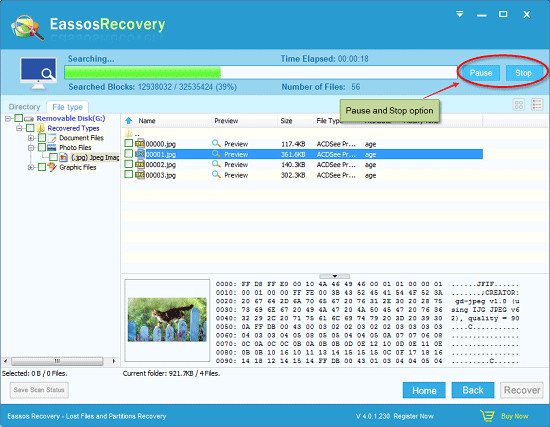Click the magnifier Preview icon for 00003.jpg
This screenshot has height=427, width=550.
click(216, 174)
